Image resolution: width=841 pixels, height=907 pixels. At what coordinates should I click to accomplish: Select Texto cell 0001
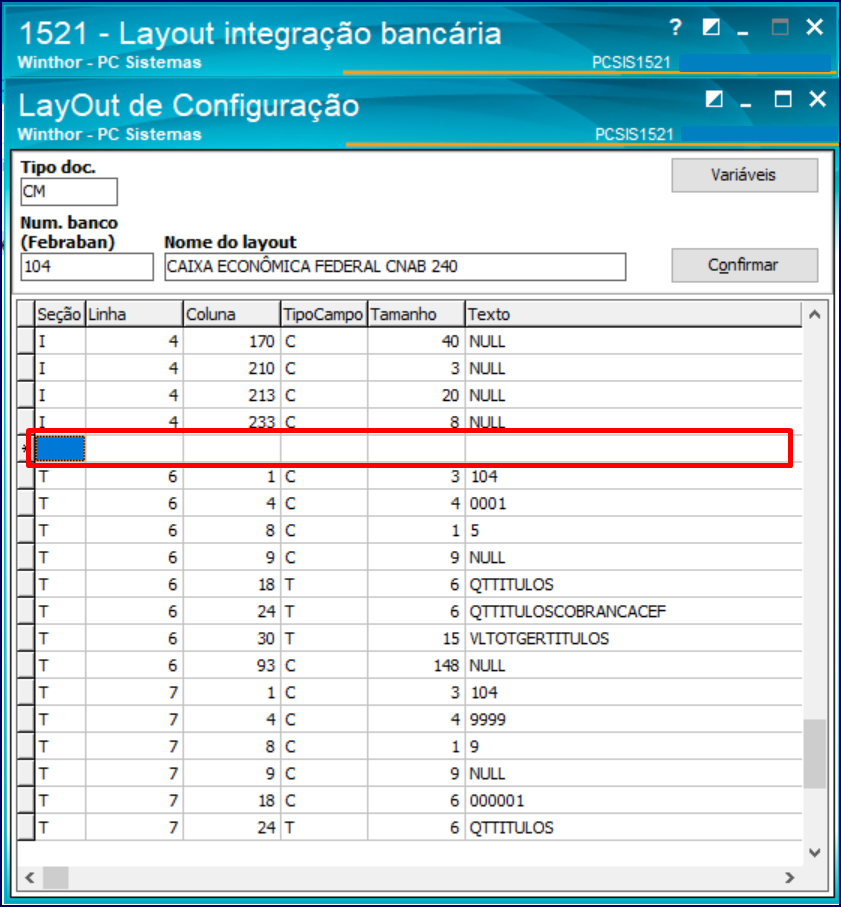click(x=634, y=503)
